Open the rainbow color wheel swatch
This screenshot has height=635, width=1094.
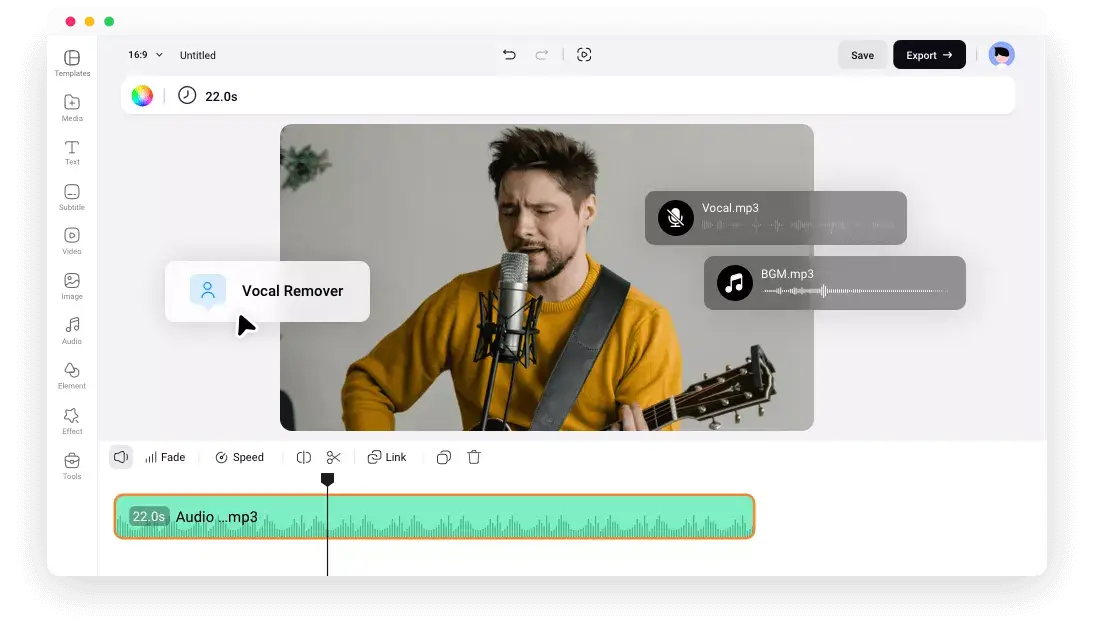click(x=142, y=96)
